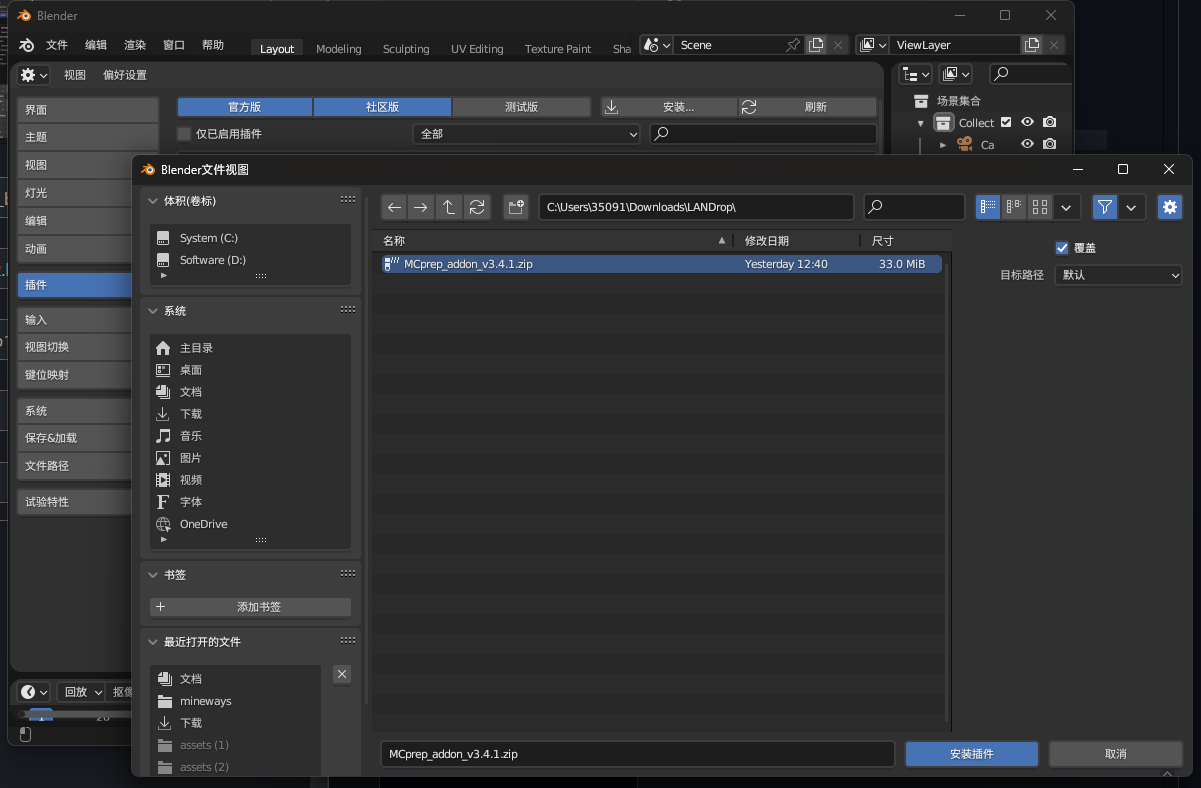Go forward to next folder
The width and height of the screenshot is (1201, 788).
coord(421,207)
